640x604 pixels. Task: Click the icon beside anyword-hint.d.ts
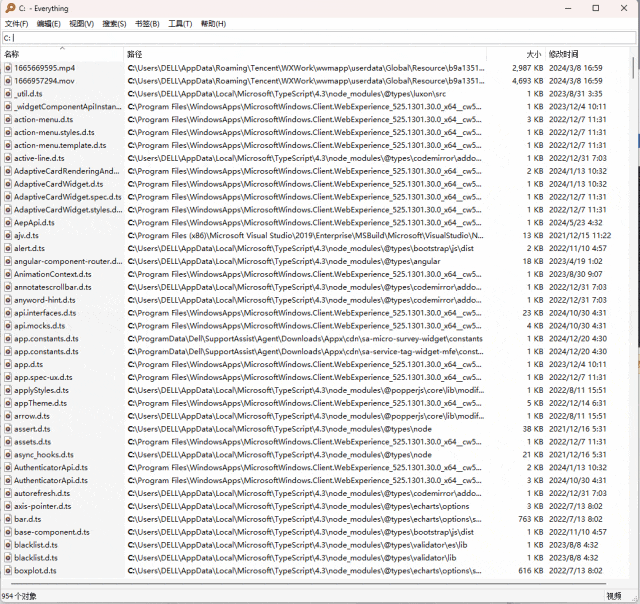click(x=8, y=300)
